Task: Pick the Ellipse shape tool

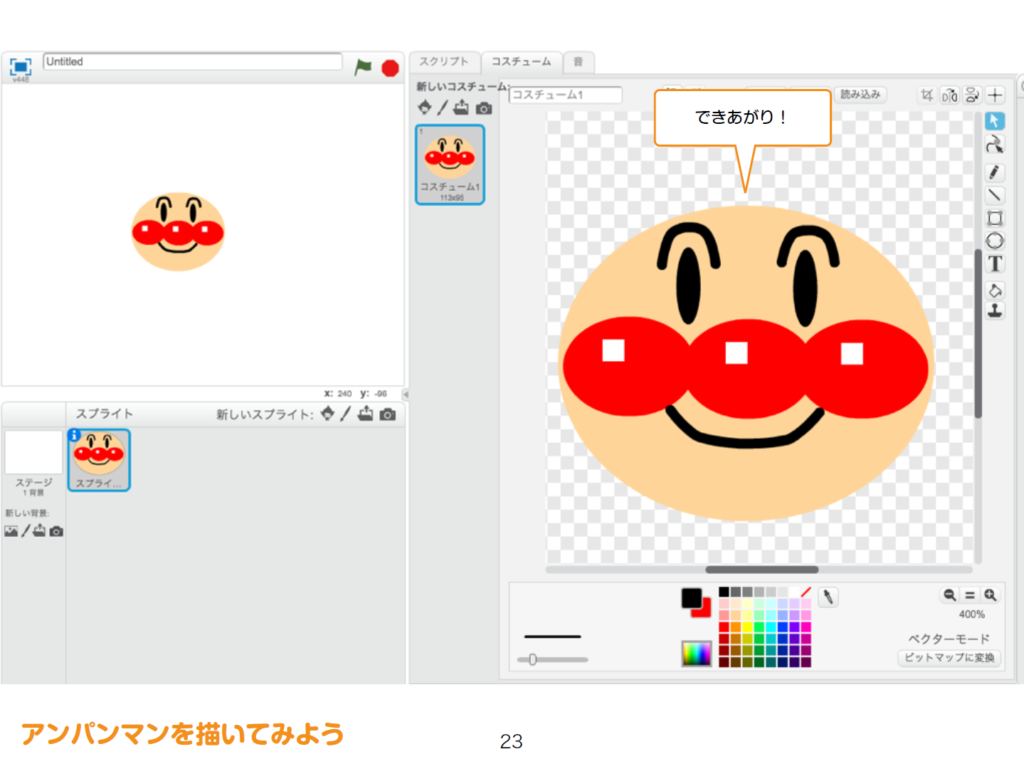Action: [x=995, y=240]
